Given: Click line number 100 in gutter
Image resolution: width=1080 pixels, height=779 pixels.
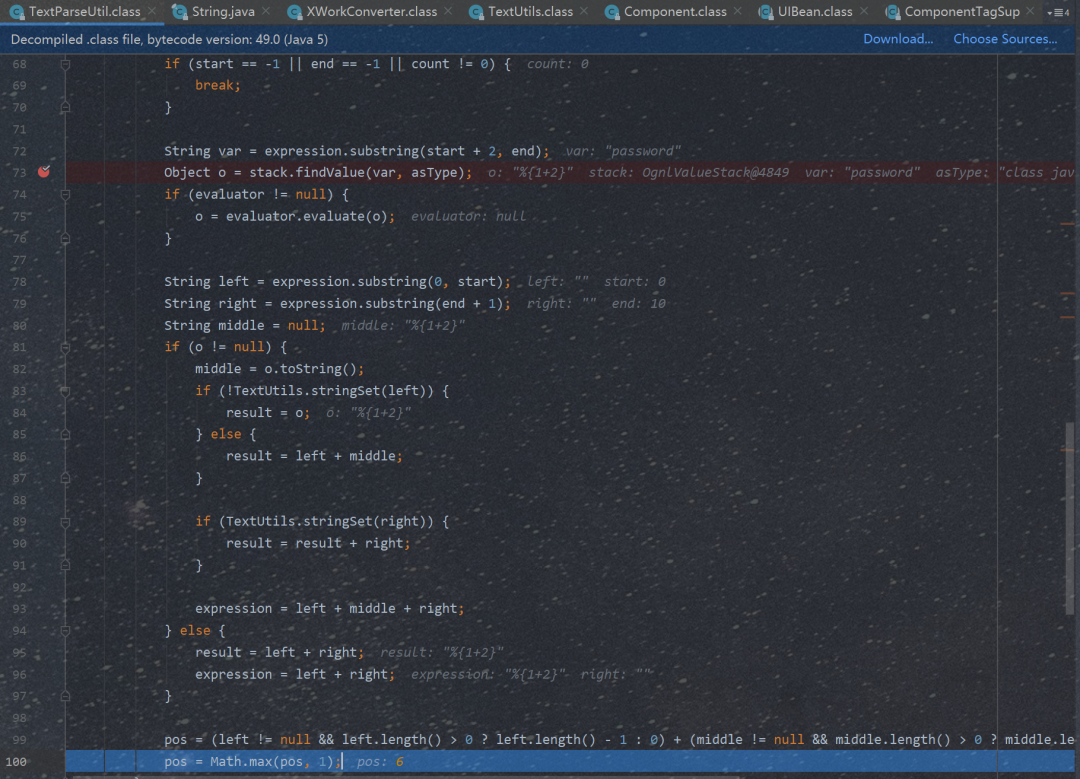Looking at the screenshot, I should (x=16, y=761).
